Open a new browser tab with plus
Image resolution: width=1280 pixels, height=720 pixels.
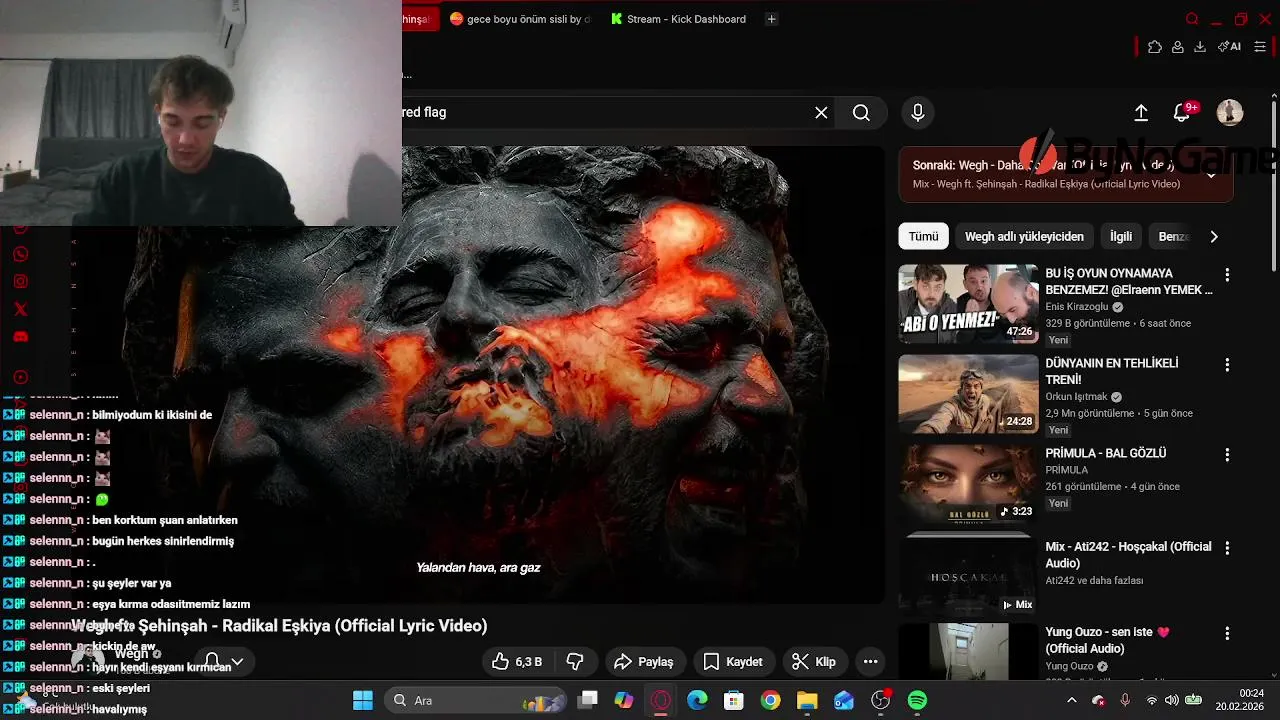(x=771, y=19)
